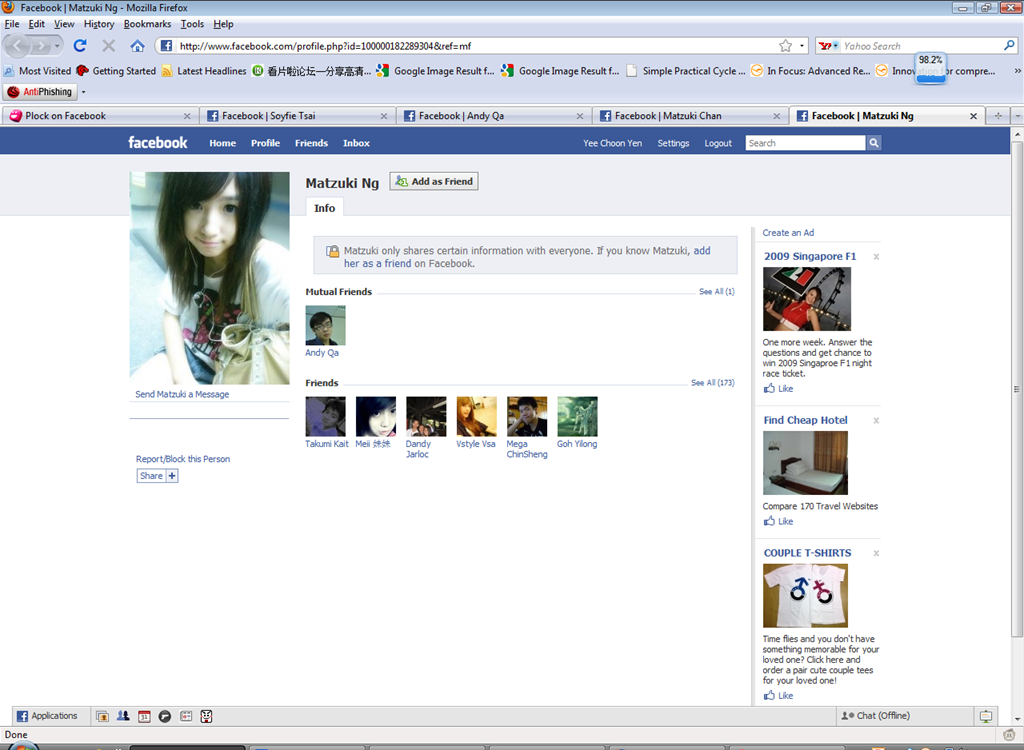Switch to Facebook | Andy Qa tab
The height and width of the screenshot is (750, 1024).
[494, 116]
